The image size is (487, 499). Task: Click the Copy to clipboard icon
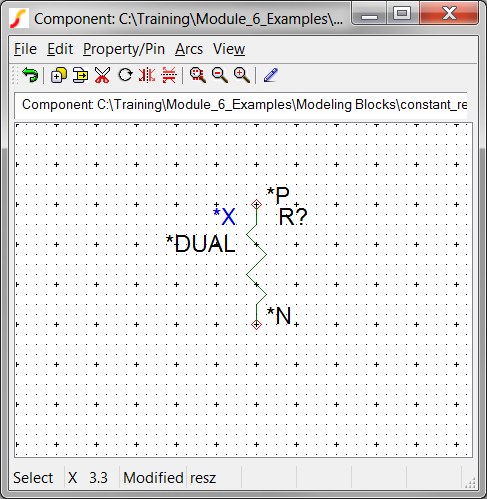pyautogui.click(x=81, y=75)
